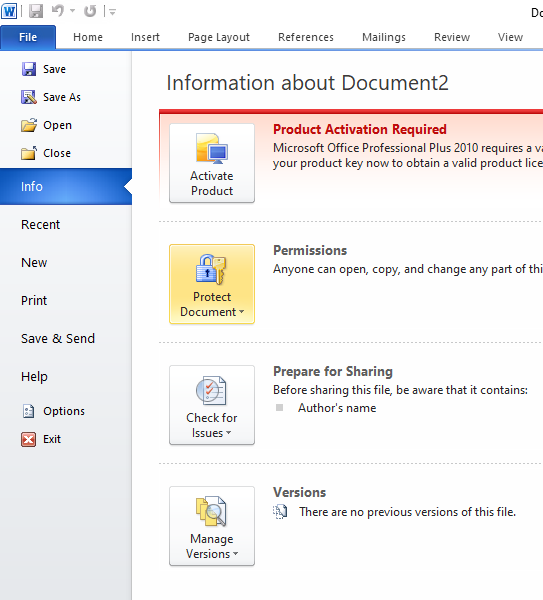Click the red Exit icon

[x=28, y=439]
